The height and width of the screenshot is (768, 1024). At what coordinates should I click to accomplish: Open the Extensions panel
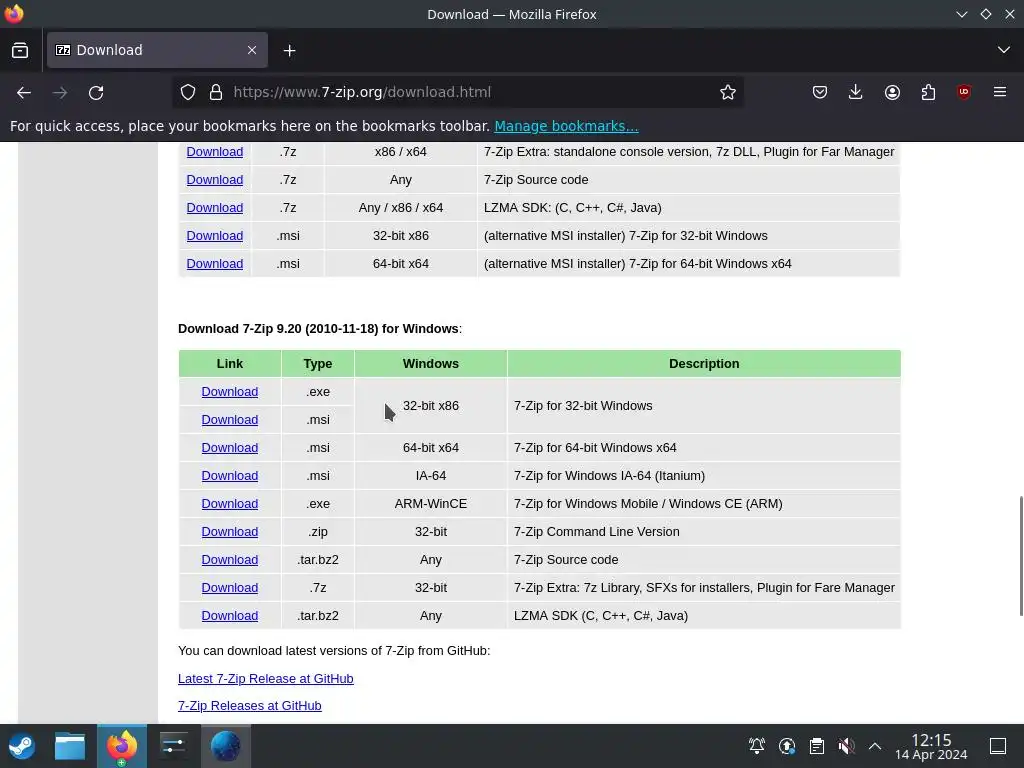pyautogui.click(x=928, y=93)
